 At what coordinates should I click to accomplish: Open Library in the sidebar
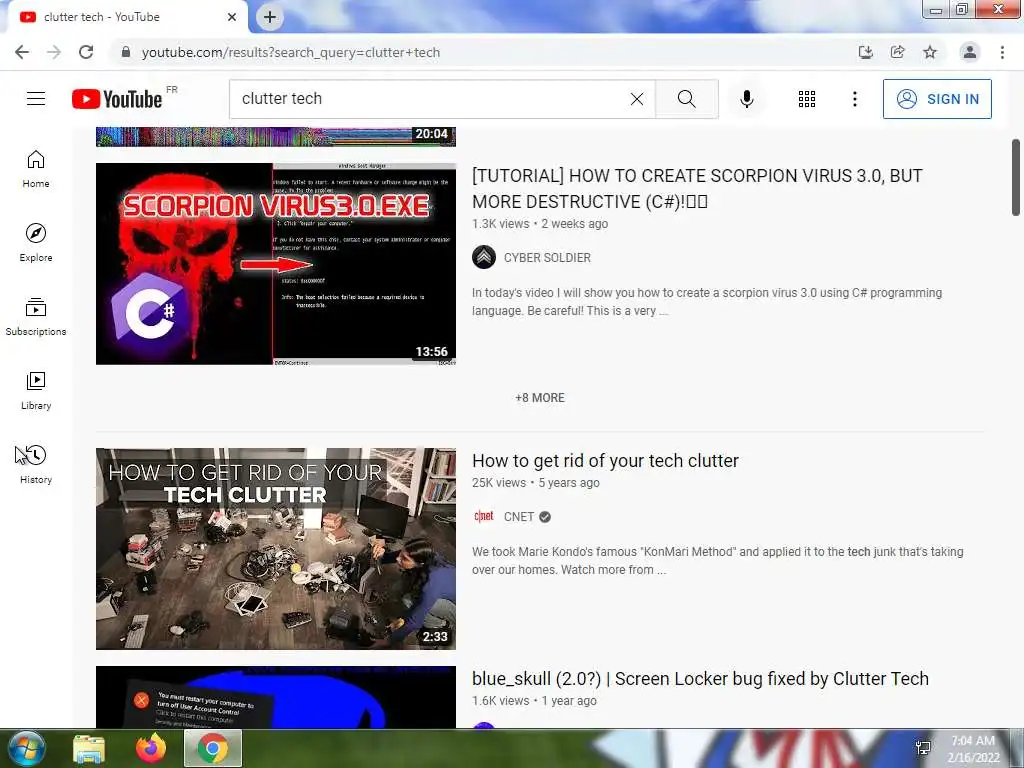pos(36,391)
